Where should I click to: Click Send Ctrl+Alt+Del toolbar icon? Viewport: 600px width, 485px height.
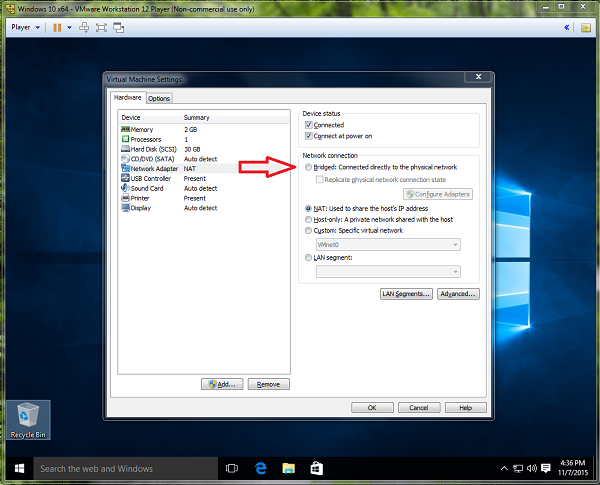click(x=84, y=28)
